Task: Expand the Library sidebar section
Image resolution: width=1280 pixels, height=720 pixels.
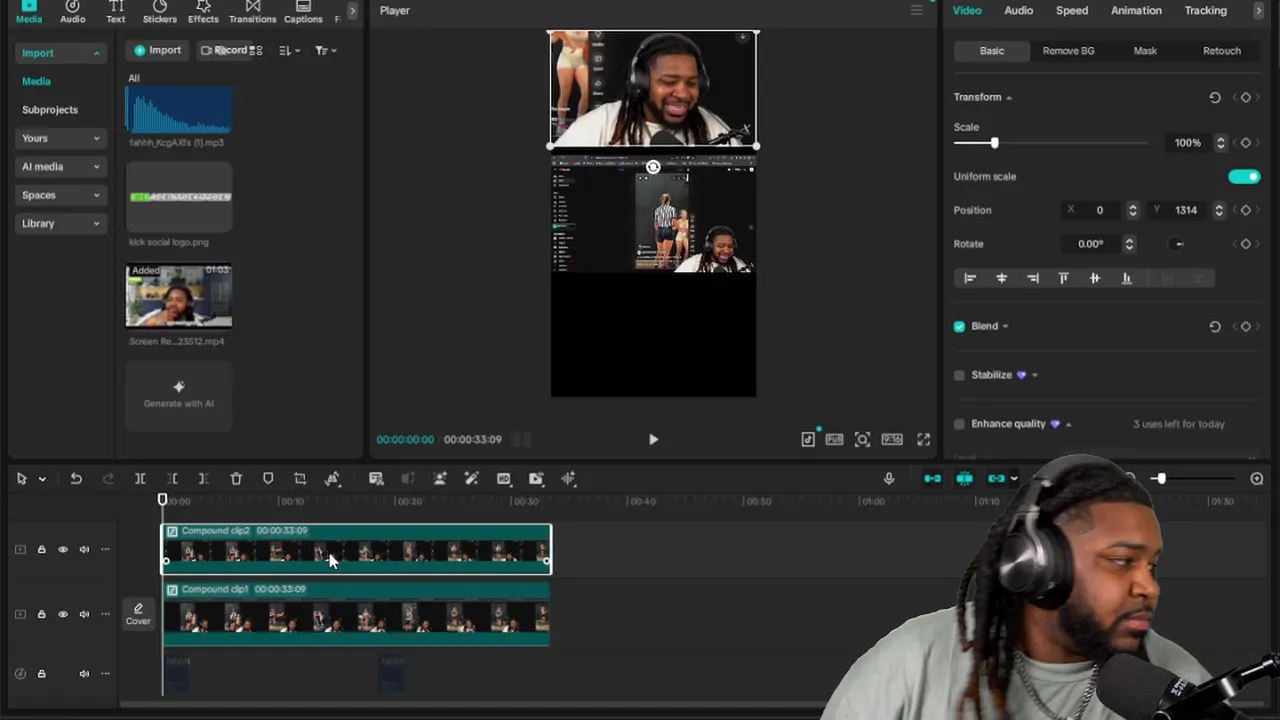Action: click(60, 224)
